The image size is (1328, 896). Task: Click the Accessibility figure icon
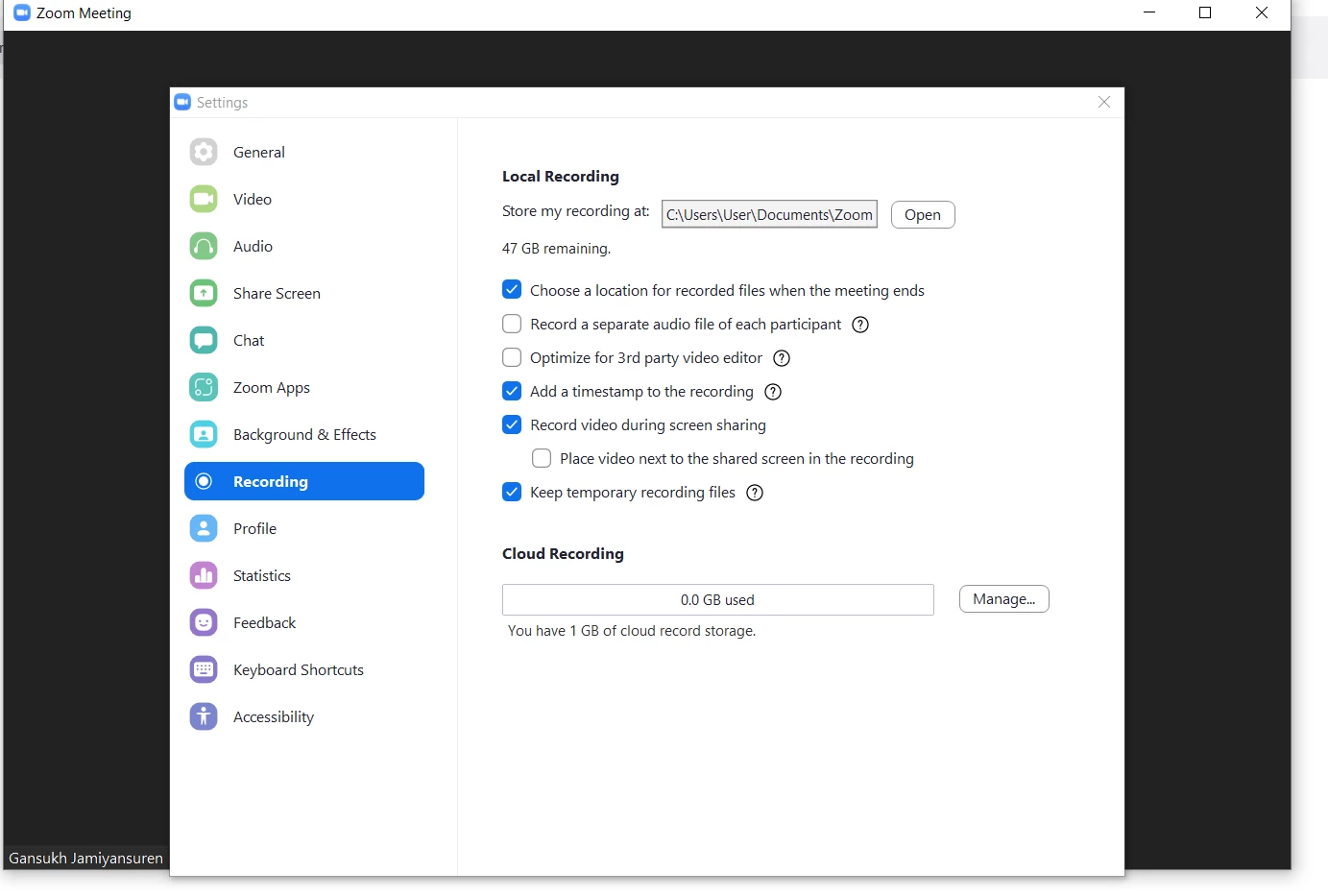point(204,716)
